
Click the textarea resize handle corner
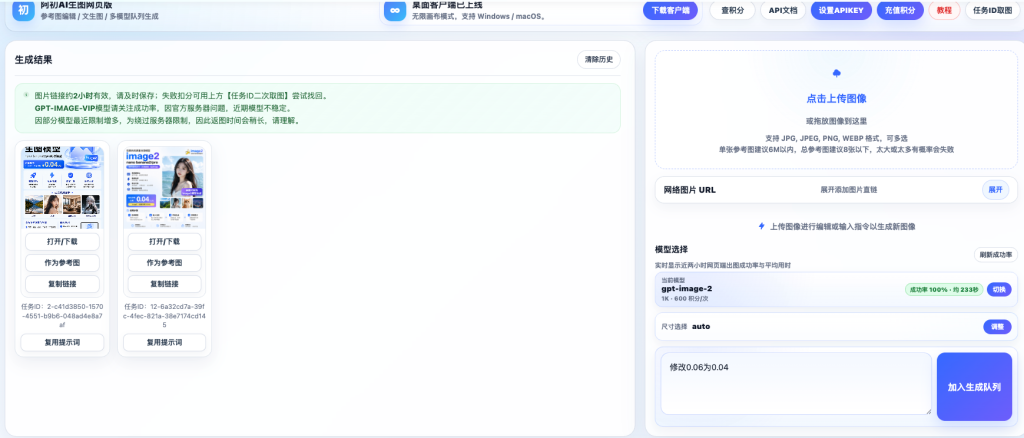pos(928,411)
